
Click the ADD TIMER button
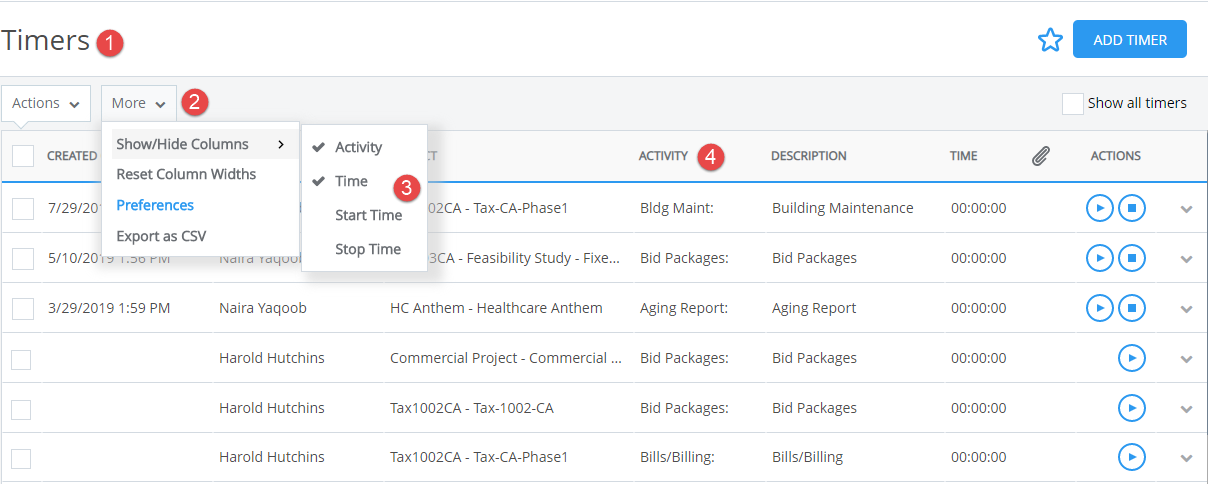click(x=1129, y=40)
